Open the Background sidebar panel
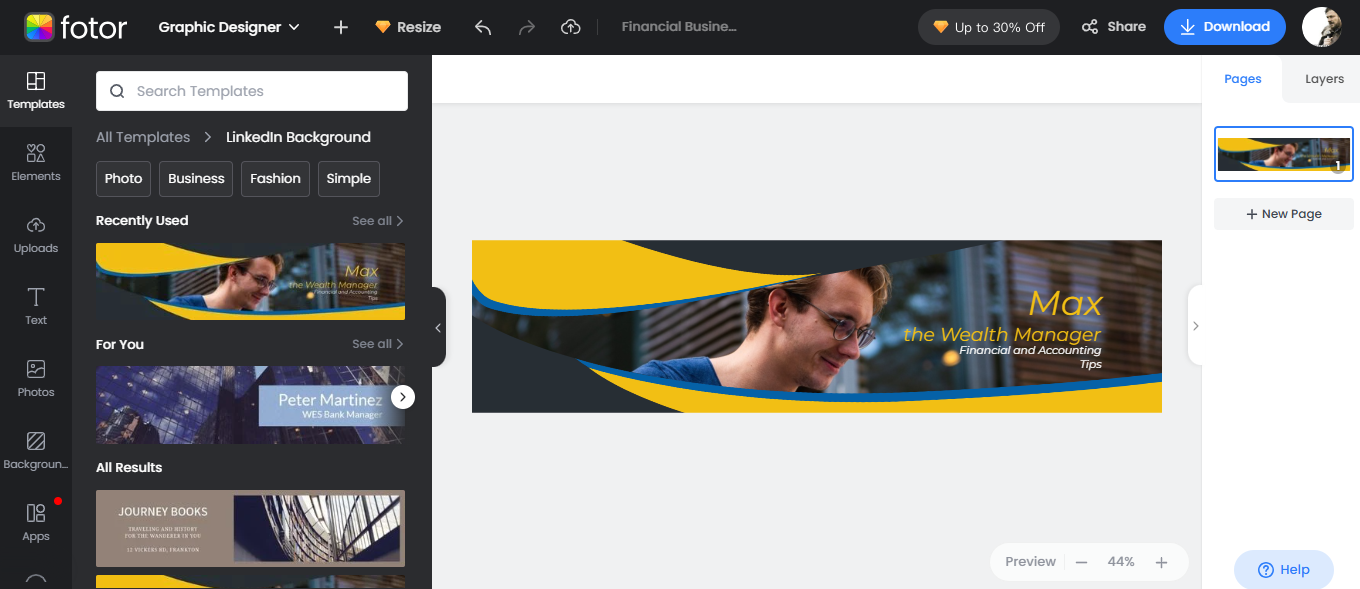Viewport: 1360px width, 589px height. point(36,451)
